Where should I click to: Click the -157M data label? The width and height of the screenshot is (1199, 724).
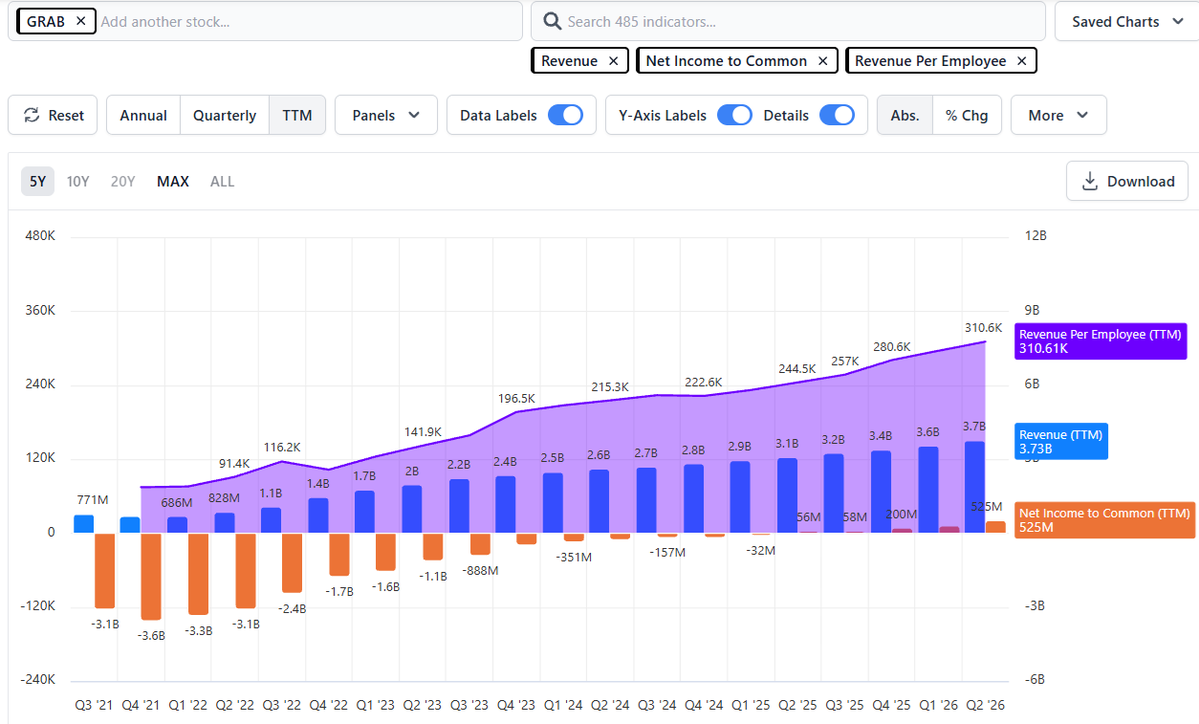pos(668,552)
